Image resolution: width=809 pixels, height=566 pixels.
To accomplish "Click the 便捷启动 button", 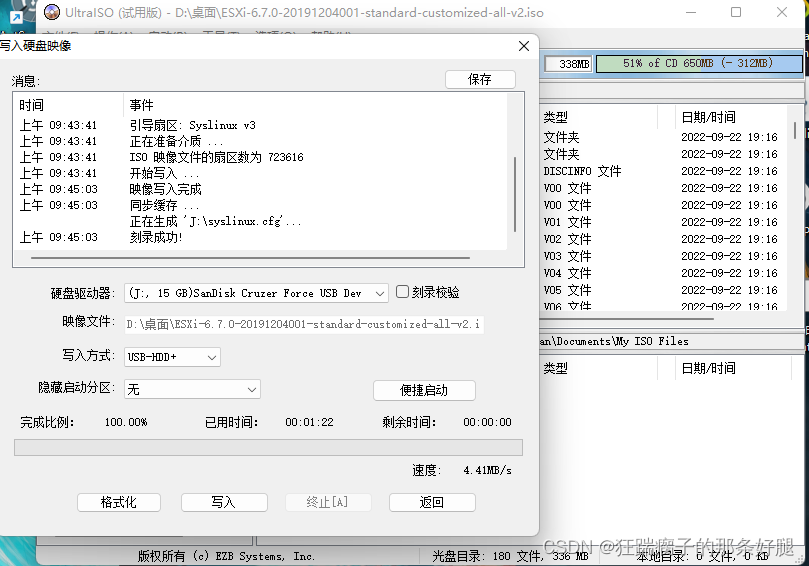I will point(424,390).
